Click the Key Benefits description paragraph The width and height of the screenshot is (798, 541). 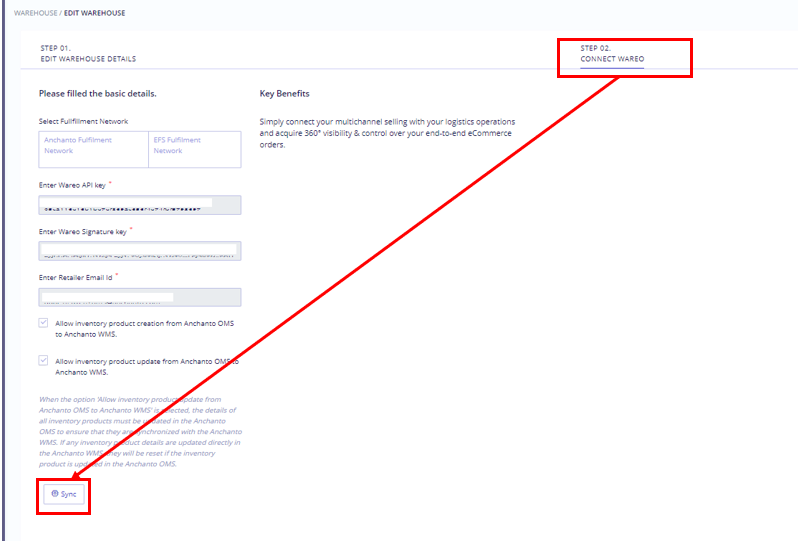pyautogui.click(x=387, y=133)
